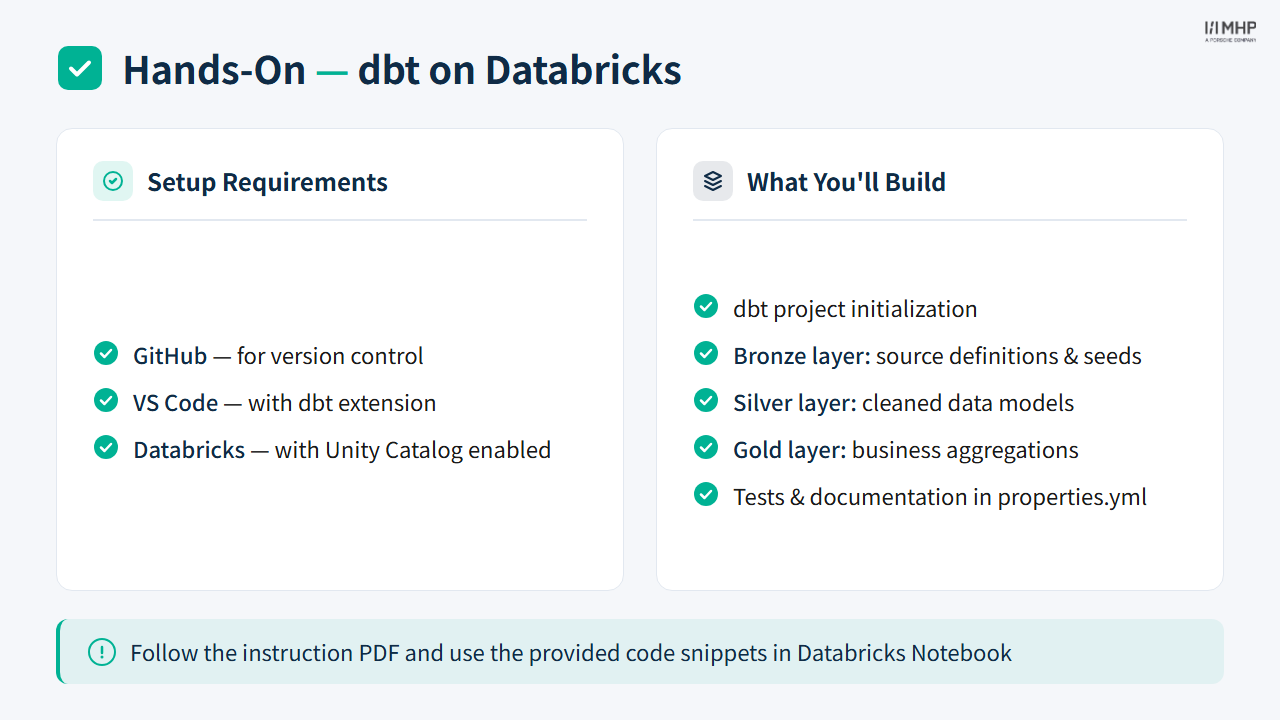The height and width of the screenshot is (720, 1280).
Task: Click 'Databricks — with Unity Catalog enabled' text
Action: pyautogui.click(x=342, y=450)
